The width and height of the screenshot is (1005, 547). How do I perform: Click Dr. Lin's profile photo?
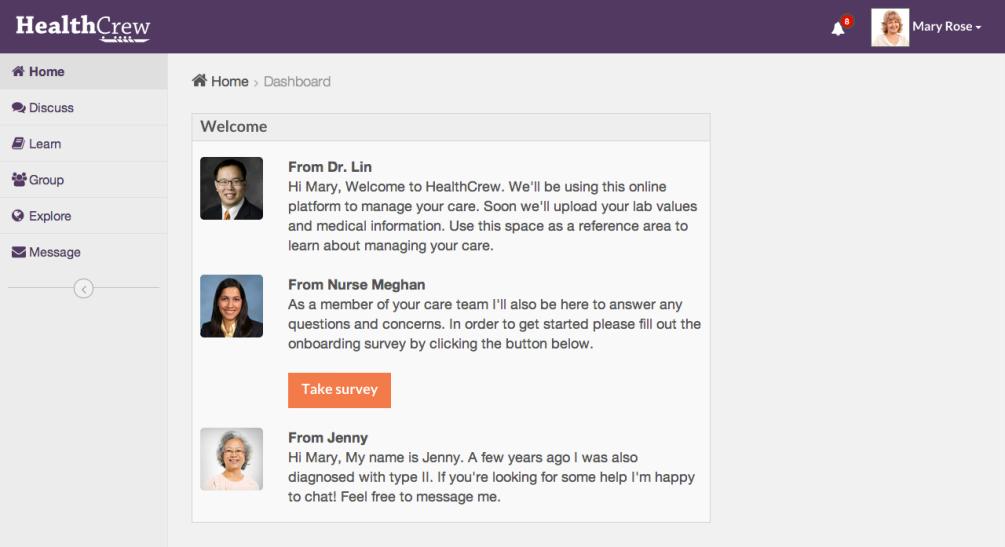[231, 189]
